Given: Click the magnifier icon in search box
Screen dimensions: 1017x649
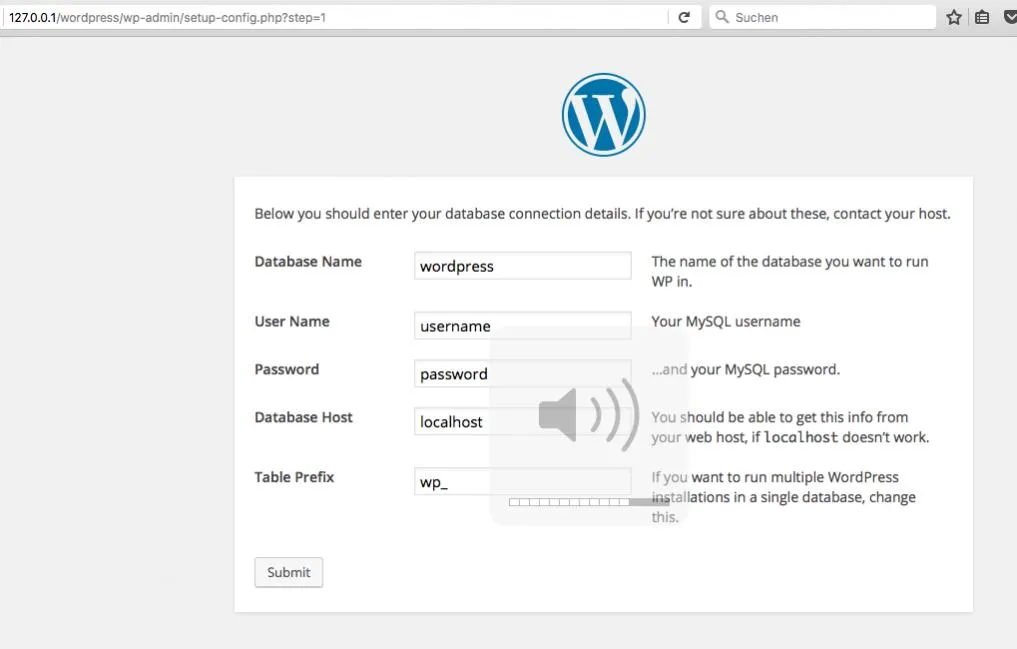Looking at the screenshot, I should pos(722,17).
